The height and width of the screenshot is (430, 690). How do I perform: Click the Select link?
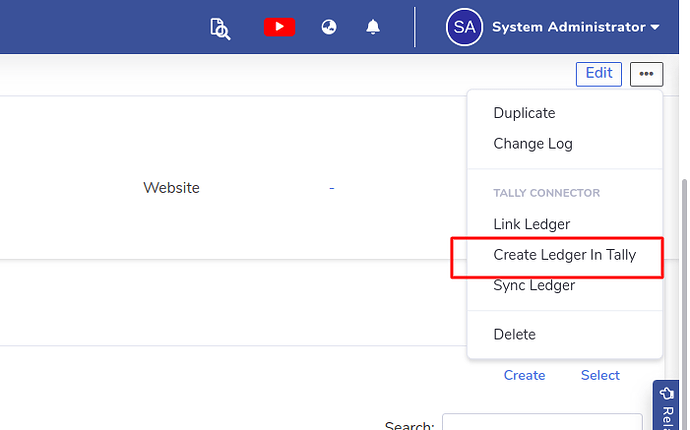[600, 375]
